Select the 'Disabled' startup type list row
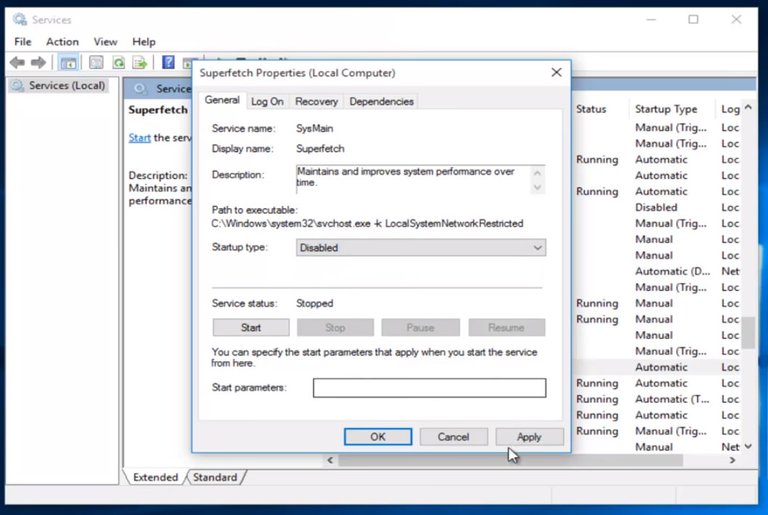 tap(656, 207)
